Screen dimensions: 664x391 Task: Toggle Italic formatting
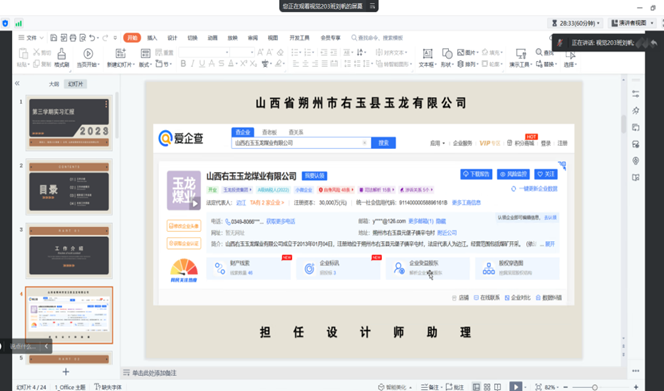click(x=192, y=64)
